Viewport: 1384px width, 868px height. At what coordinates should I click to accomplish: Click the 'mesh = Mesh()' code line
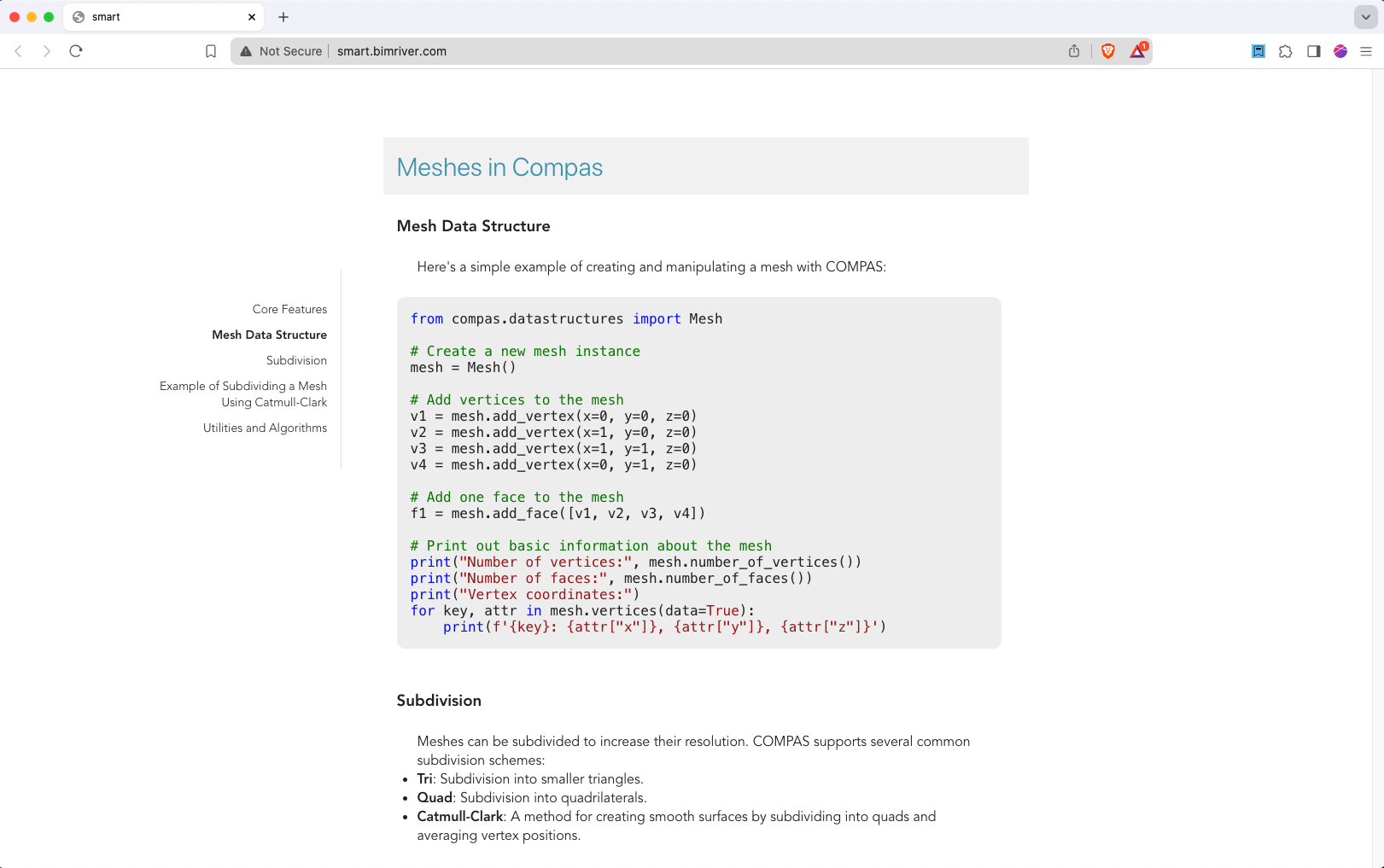tap(463, 367)
